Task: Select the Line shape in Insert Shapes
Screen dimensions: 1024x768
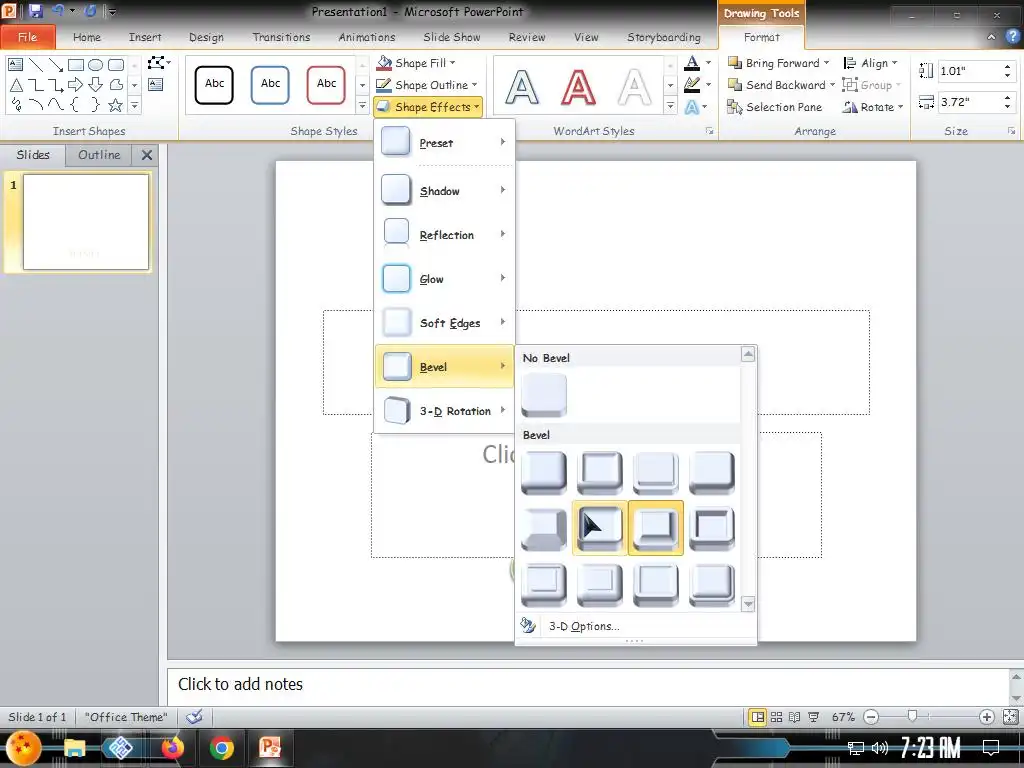Action: 36,65
